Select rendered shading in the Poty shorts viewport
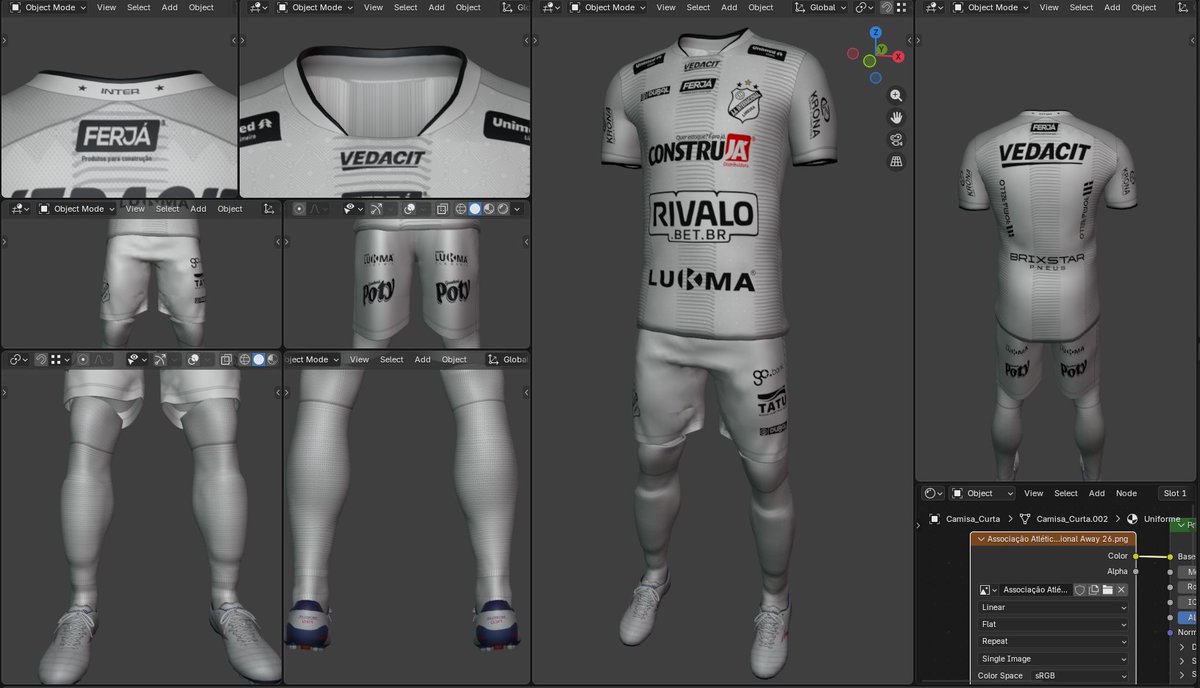Screen dimensions: 1200x688 coord(503,209)
